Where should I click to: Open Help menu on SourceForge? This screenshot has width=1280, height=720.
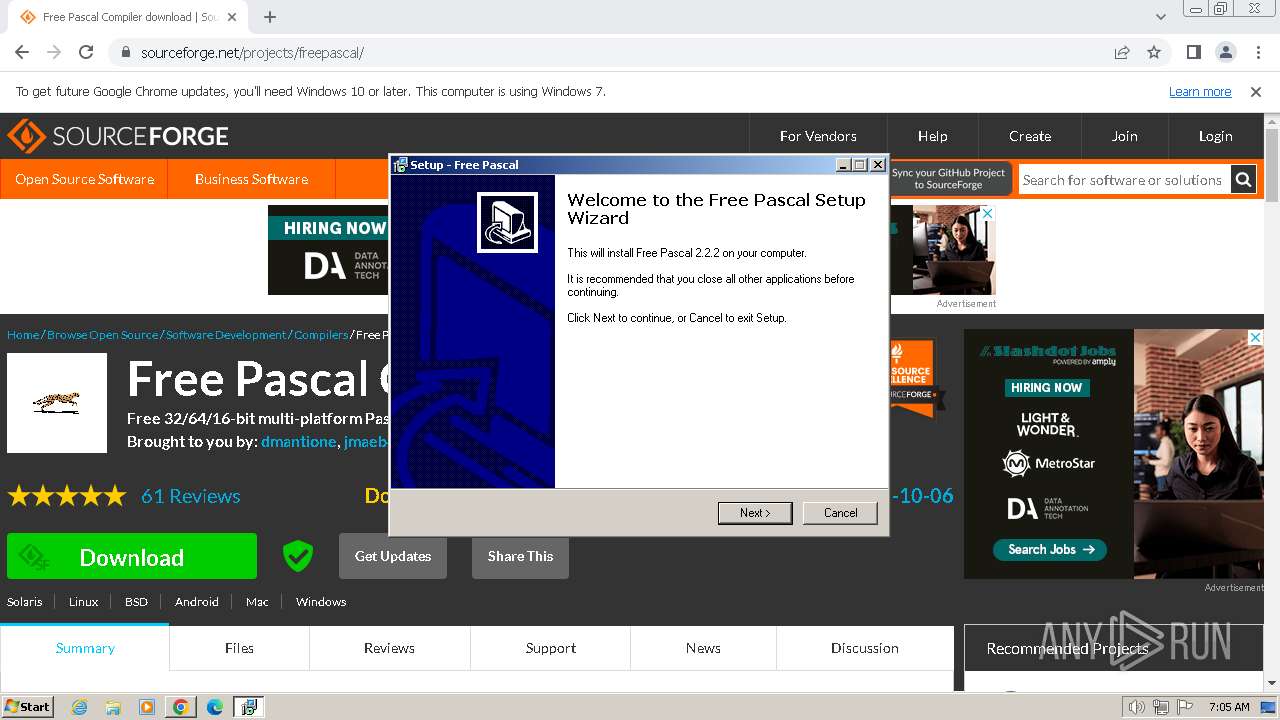[932, 136]
